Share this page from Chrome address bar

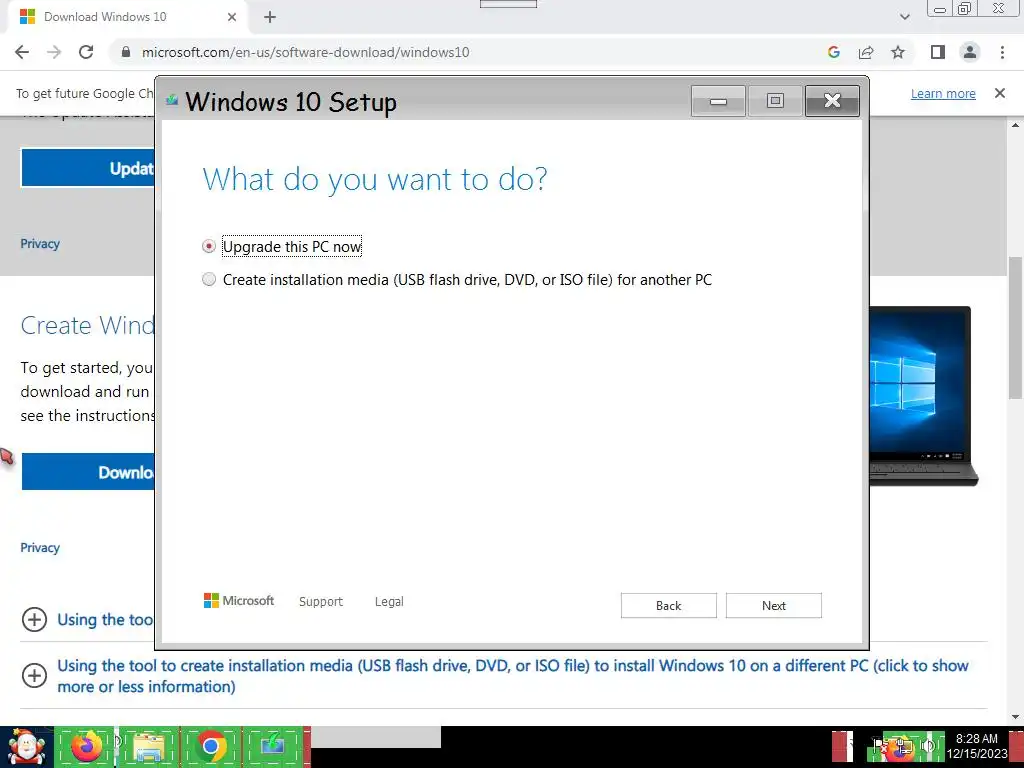[x=866, y=52]
